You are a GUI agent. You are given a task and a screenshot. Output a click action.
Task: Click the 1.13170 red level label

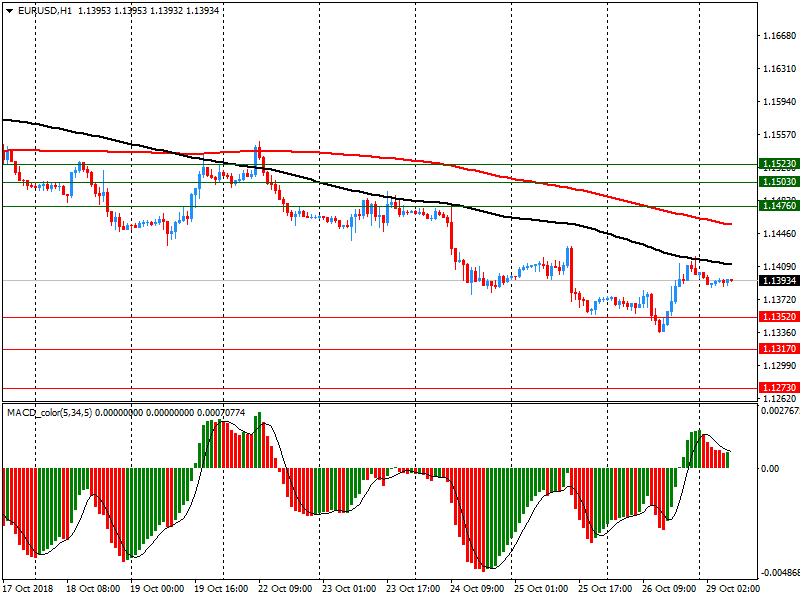pos(779,349)
